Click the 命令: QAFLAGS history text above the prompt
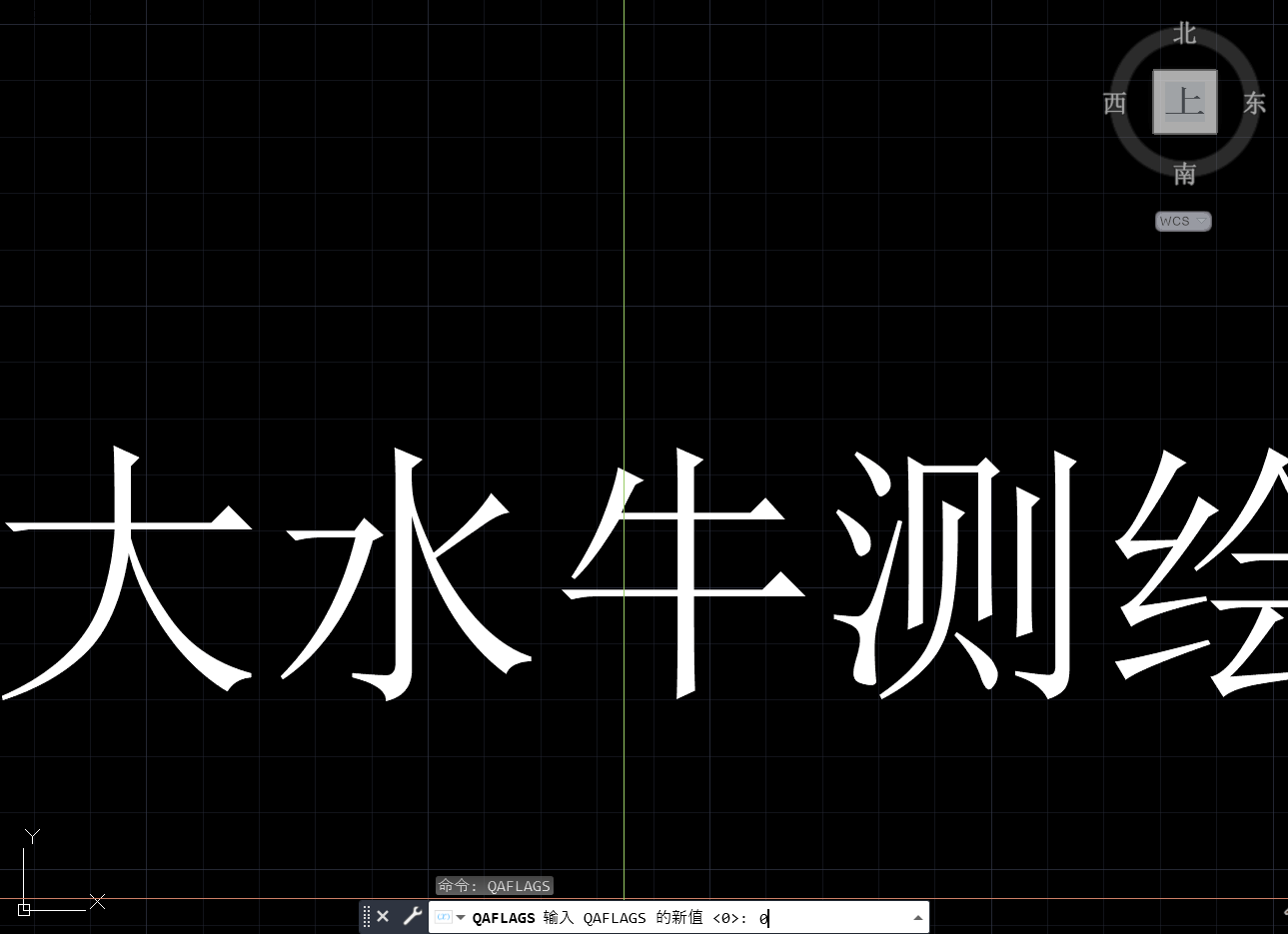Screen dimensions: 1288x934 point(494,885)
